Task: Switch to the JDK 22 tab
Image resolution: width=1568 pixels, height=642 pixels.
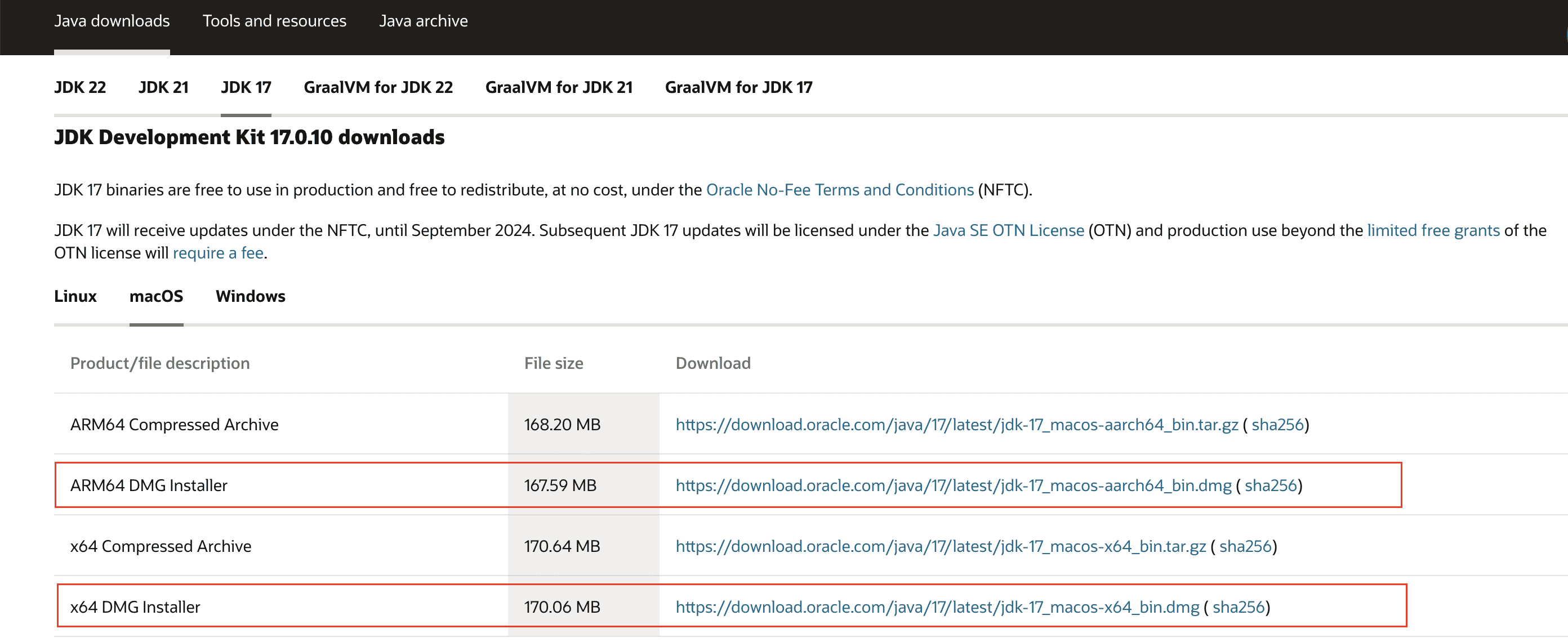Action: point(80,87)
